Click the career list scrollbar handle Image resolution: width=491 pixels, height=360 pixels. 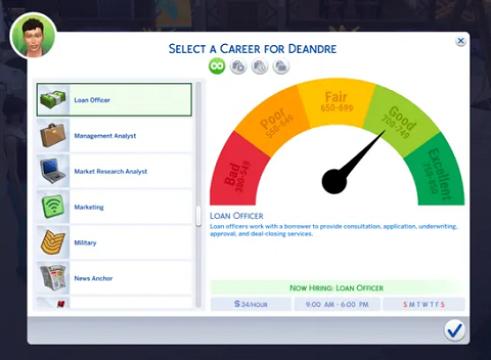click(198, 216)
